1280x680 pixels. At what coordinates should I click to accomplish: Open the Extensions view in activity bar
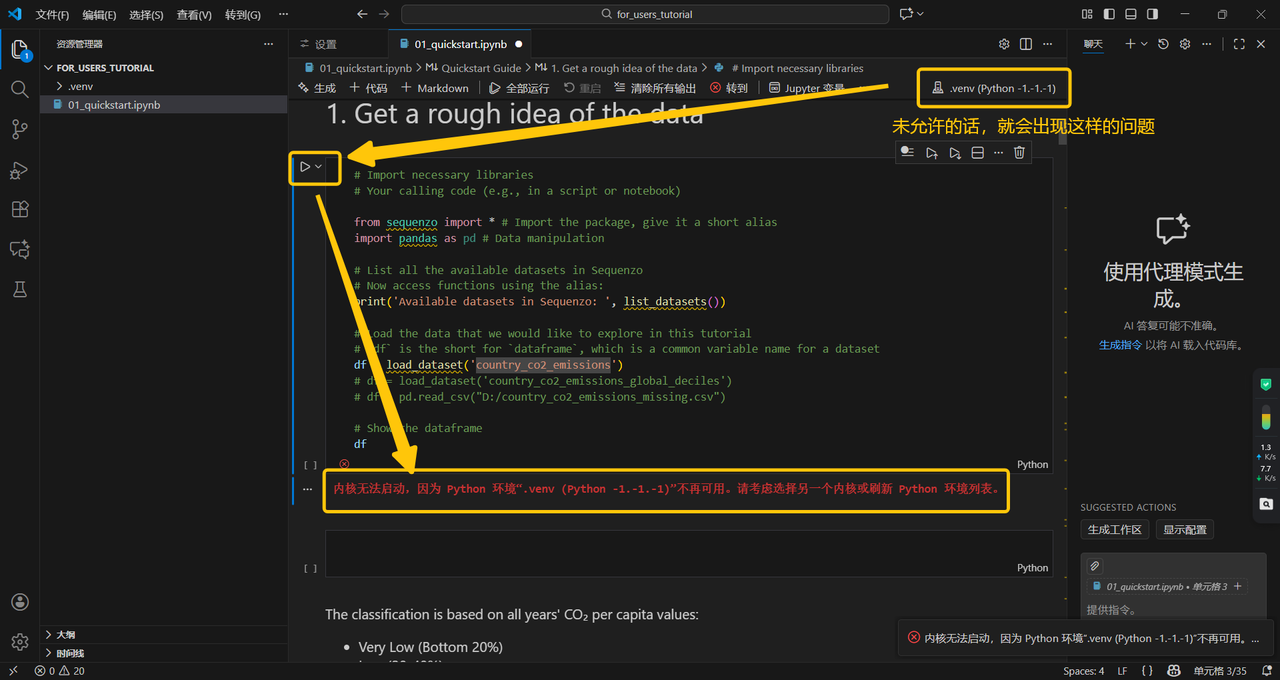point(19,210)
